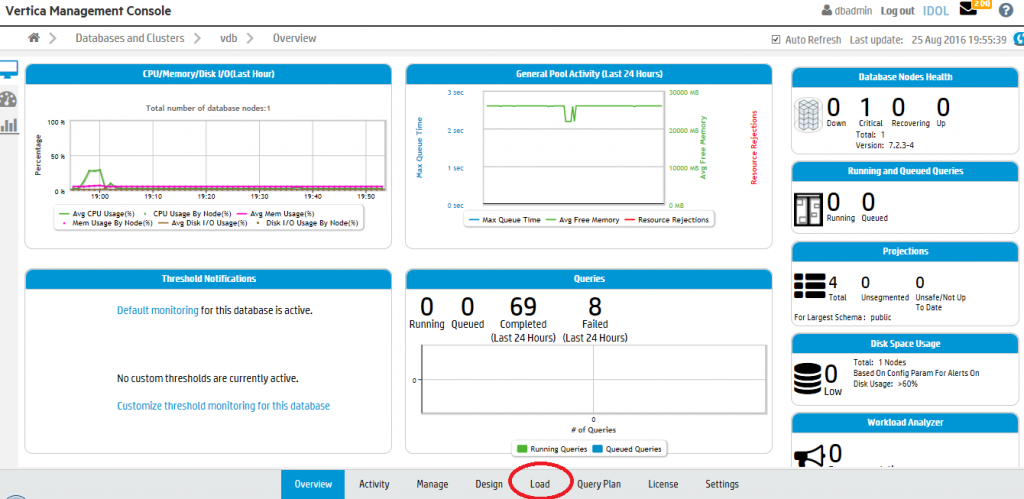Click the Disk Space Usage panel header

pyautogui.click(x=904, y=344)
